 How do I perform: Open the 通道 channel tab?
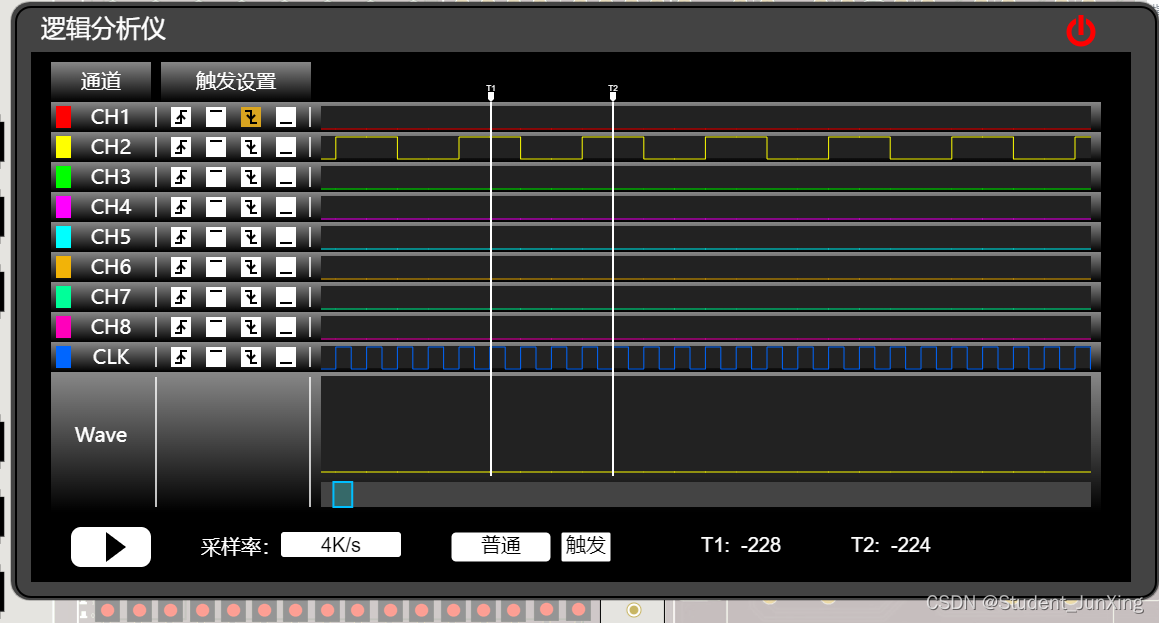[x=101, y=81]
